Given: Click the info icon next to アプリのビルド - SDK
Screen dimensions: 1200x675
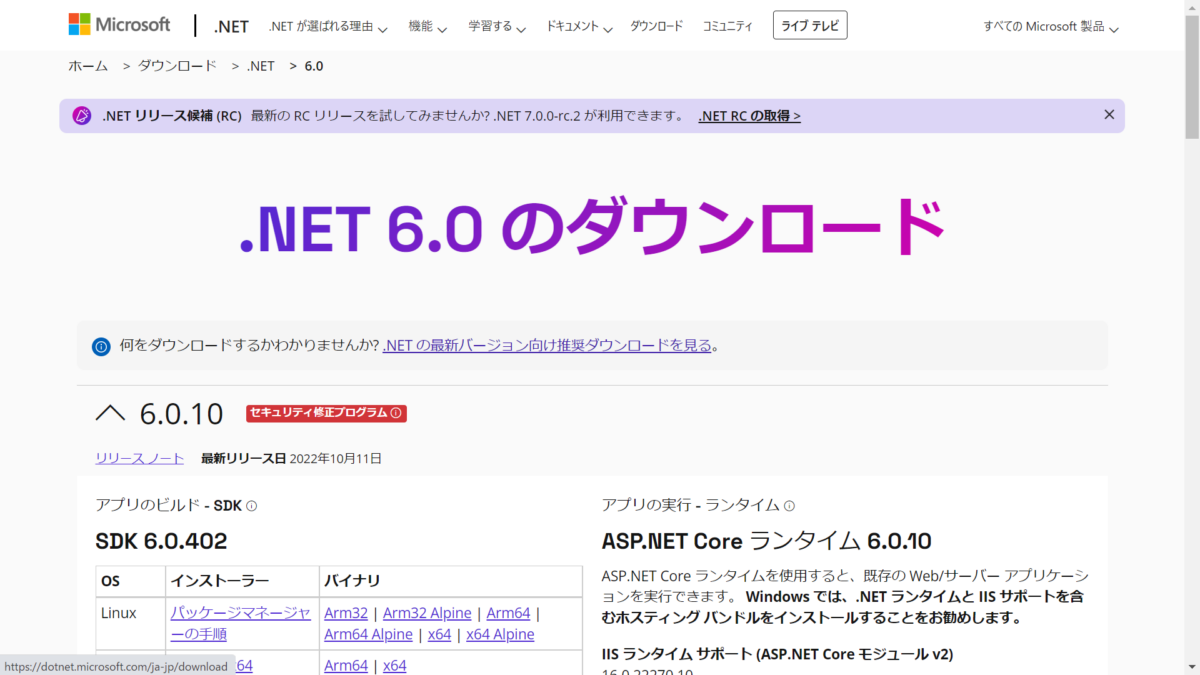Looking at the screenshot, I should coord(251,505).
